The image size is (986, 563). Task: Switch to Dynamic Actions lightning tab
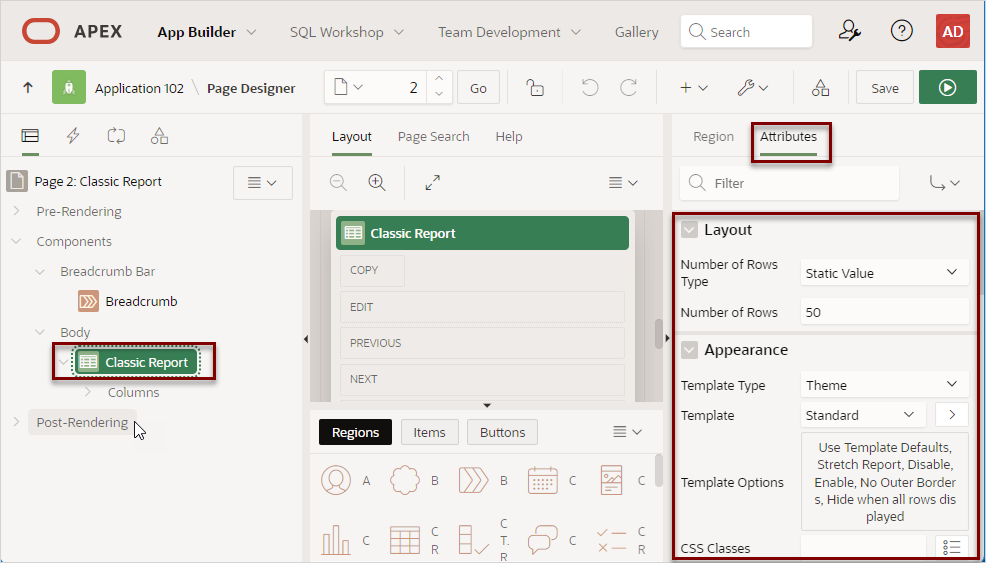point(73,136)
